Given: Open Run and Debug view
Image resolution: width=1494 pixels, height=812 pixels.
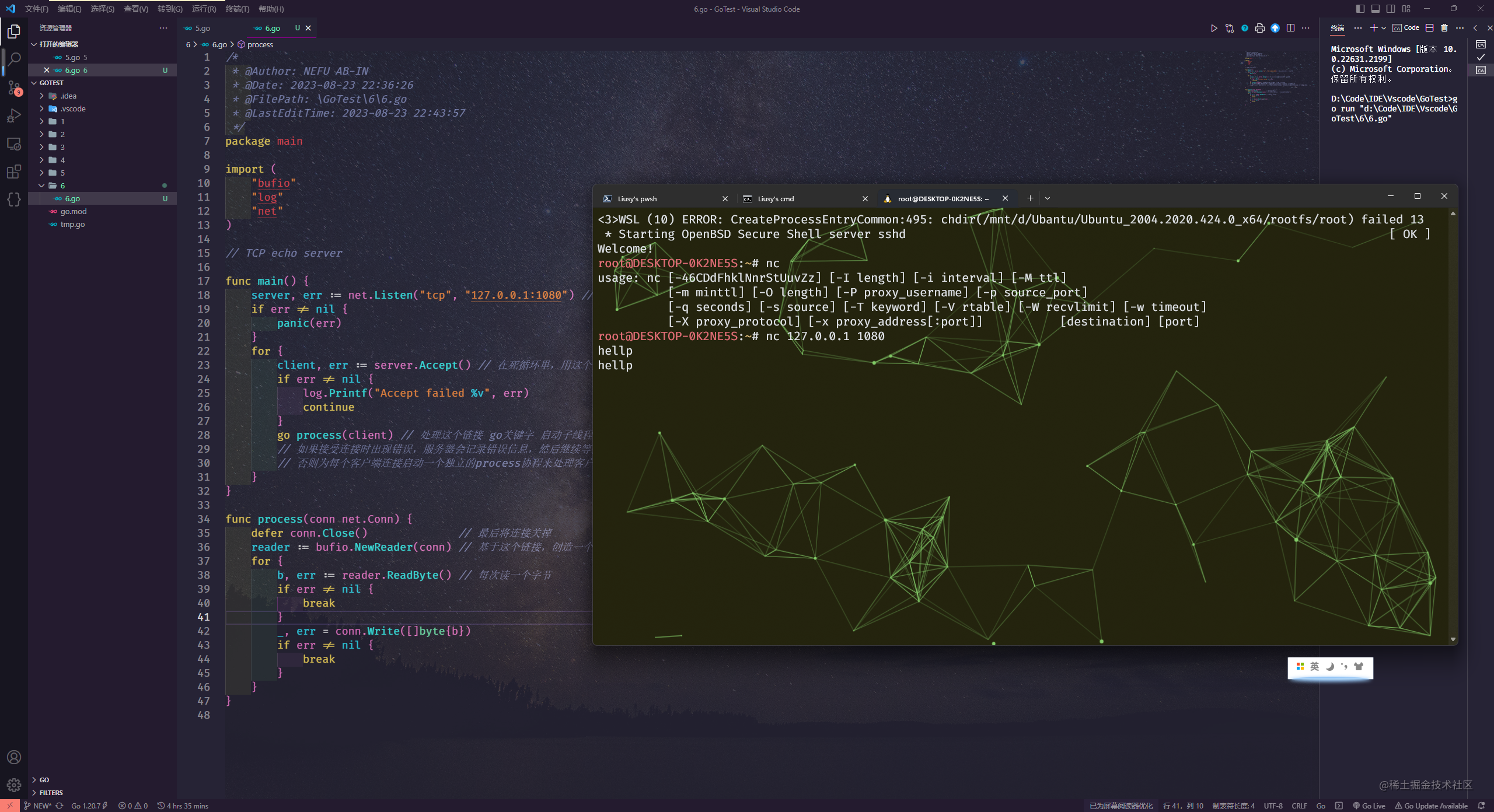Looking at the screenshot, I should 14,116.
